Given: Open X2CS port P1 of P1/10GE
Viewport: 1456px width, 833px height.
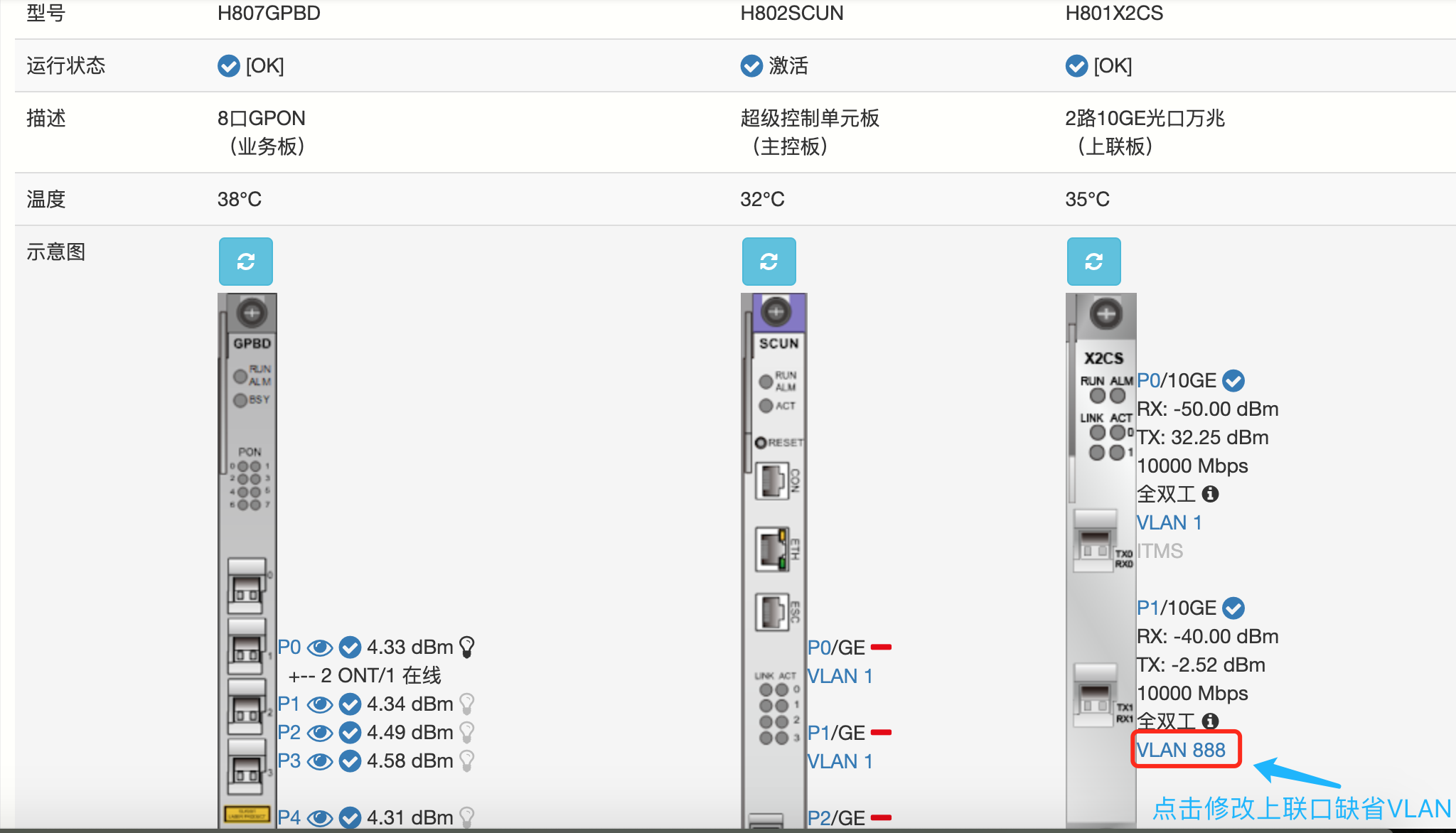Looking at the screenshot, I should [1148, 608].
